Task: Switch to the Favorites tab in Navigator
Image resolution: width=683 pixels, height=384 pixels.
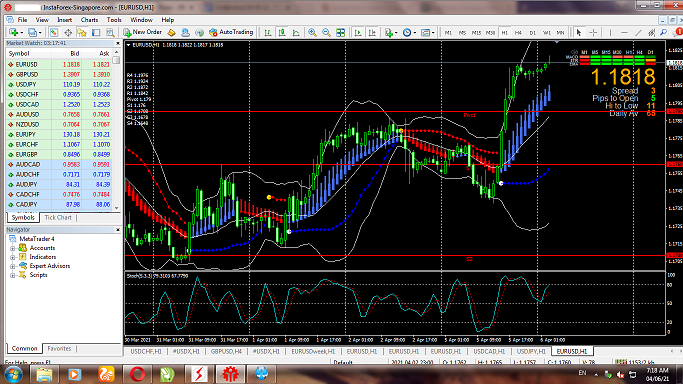Action: point(59,348)
